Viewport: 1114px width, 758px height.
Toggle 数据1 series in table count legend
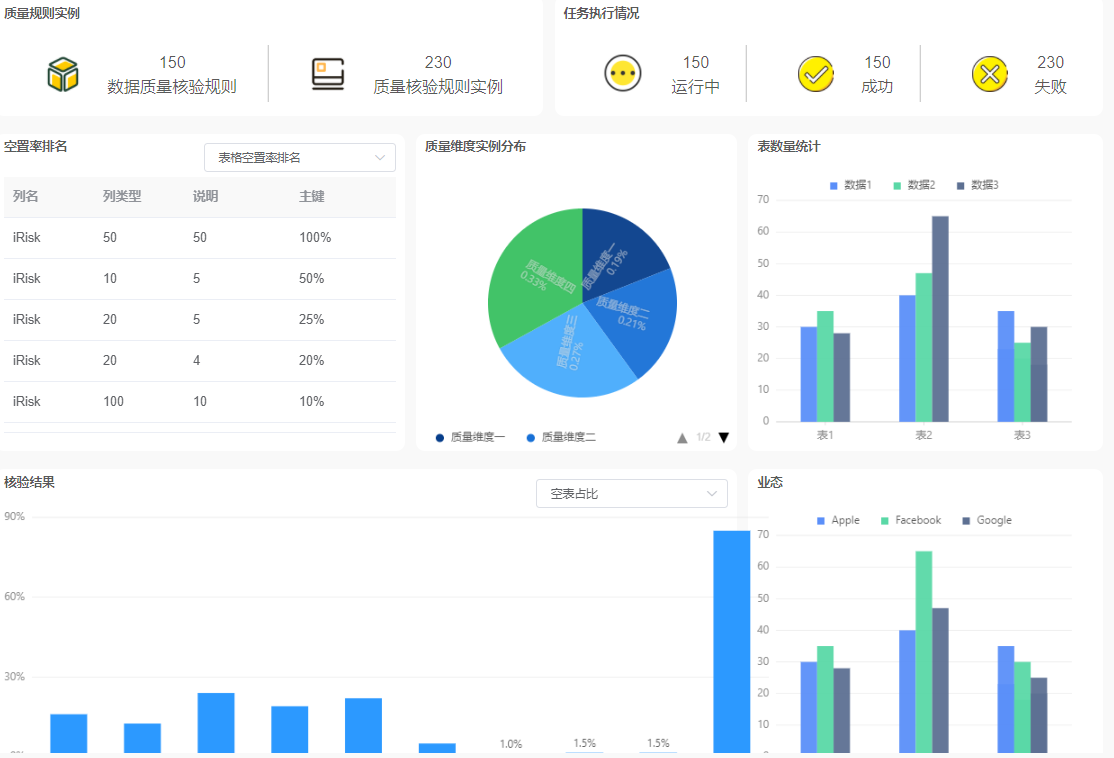pyautogui.click(x=851, y=185)
